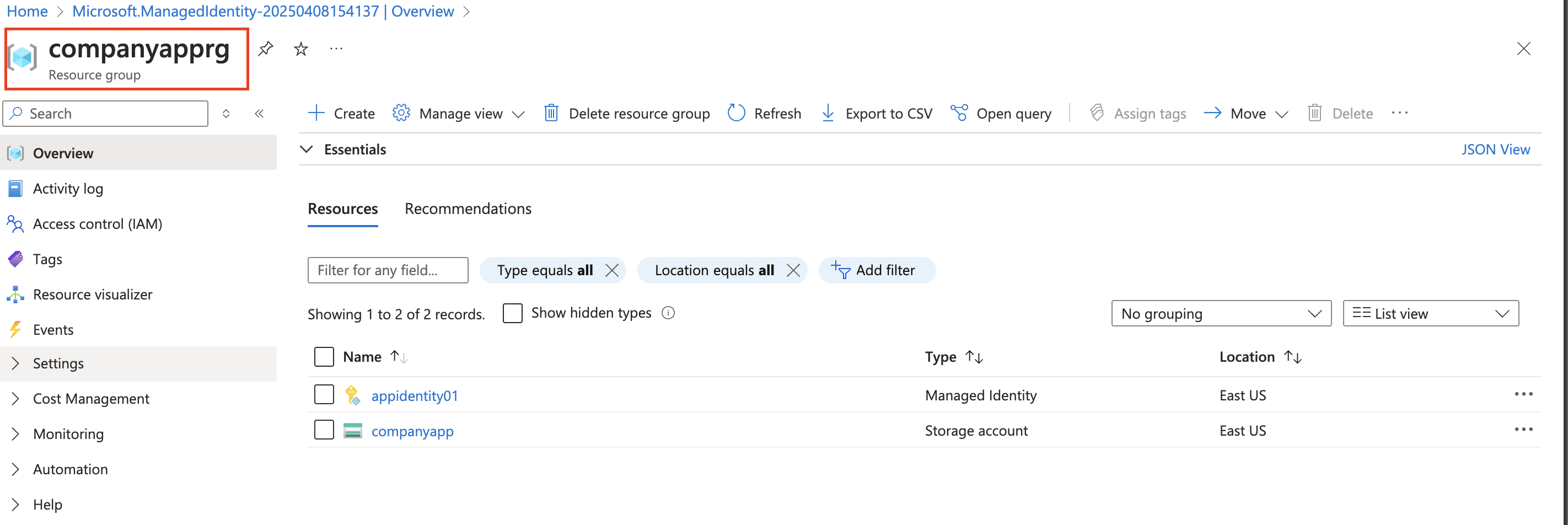Open the List view dropdown

(x=1430, y=313)
